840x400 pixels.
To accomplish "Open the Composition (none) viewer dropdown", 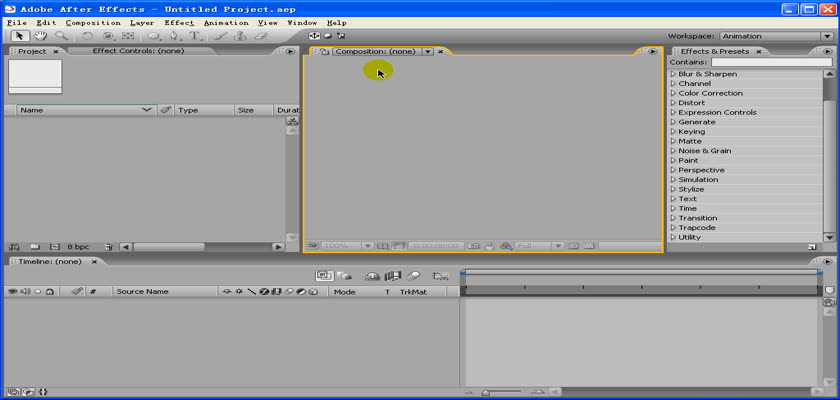I will point(428,52).
